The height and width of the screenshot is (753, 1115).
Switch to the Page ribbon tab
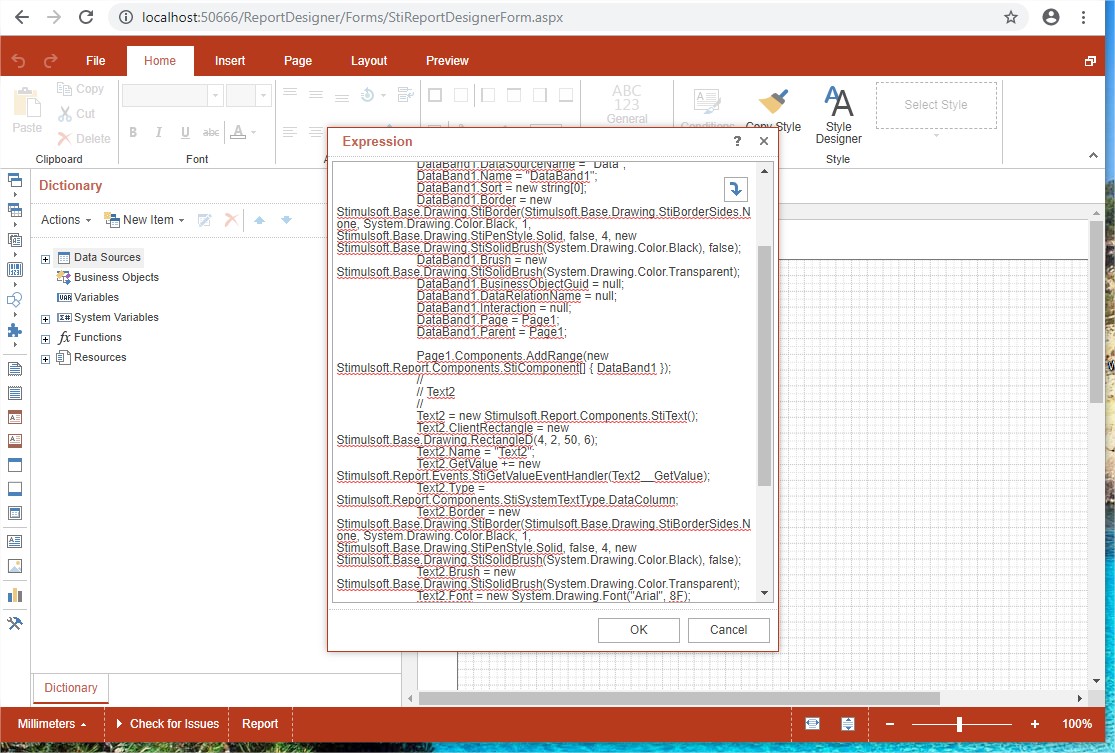click(x=298, y=61)
